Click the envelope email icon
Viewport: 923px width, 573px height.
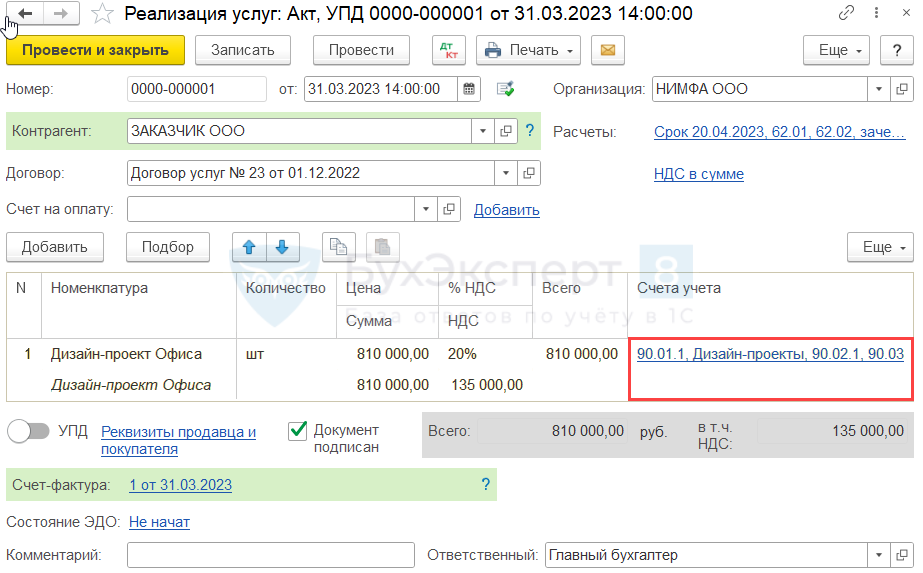click(607, 50)
